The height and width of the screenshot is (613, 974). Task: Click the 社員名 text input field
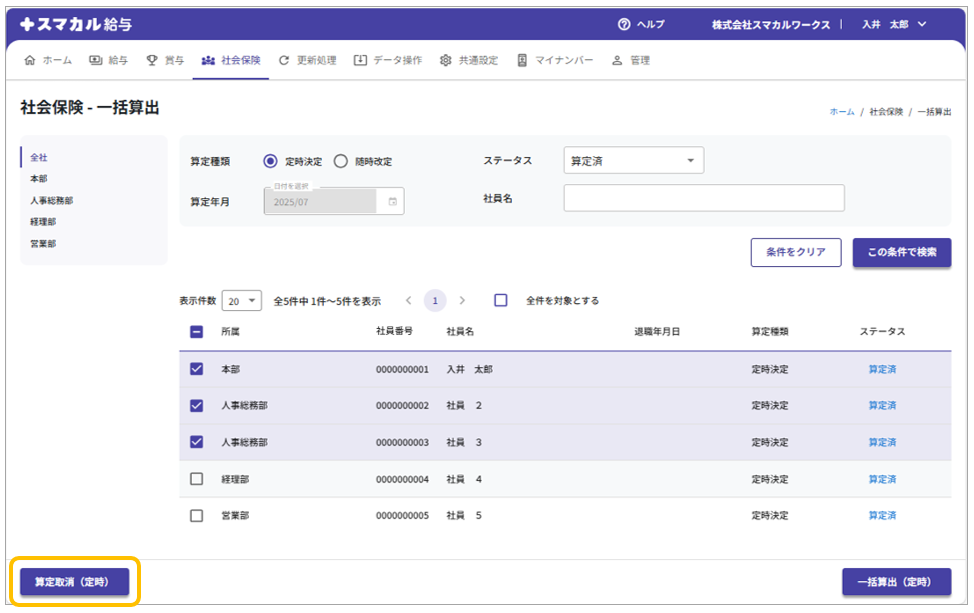point(703,198)
